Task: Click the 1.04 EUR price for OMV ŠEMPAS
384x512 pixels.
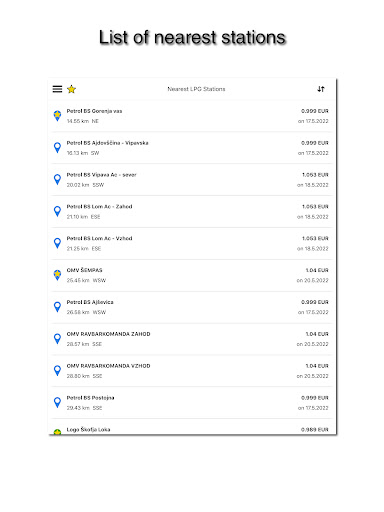Action: [317, 270]
